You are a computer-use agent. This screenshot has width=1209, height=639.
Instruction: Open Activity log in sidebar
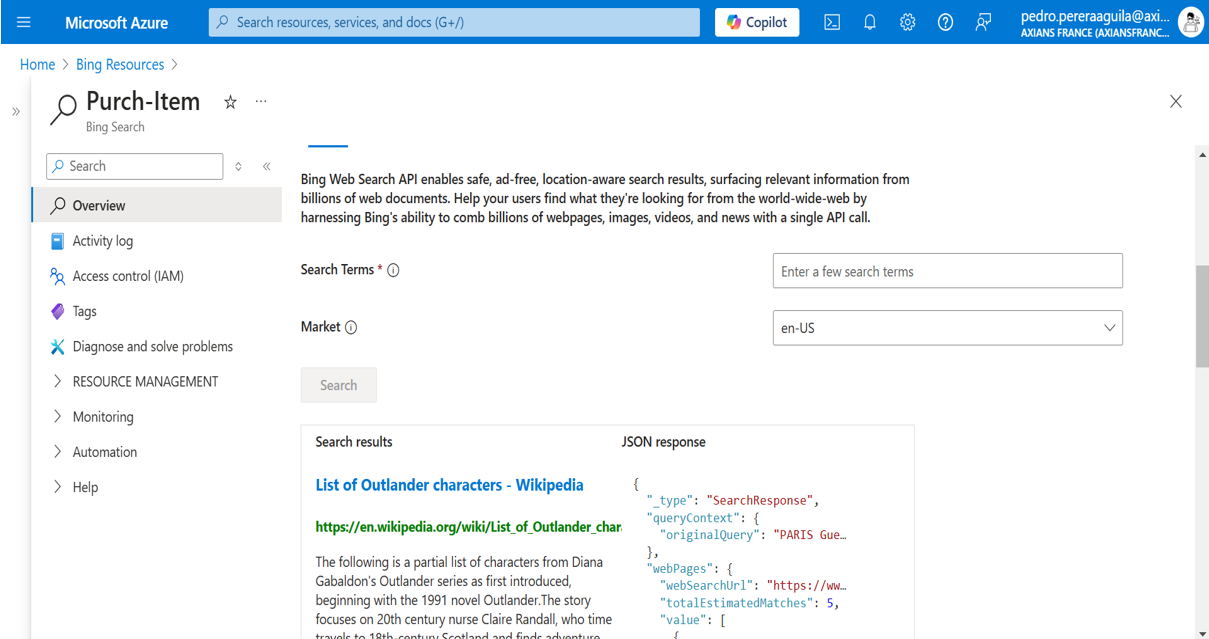tap(102, 241)
